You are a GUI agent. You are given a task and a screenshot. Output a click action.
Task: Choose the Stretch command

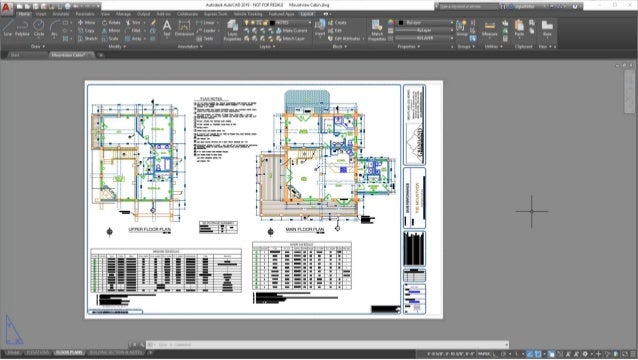coord(87,39)
